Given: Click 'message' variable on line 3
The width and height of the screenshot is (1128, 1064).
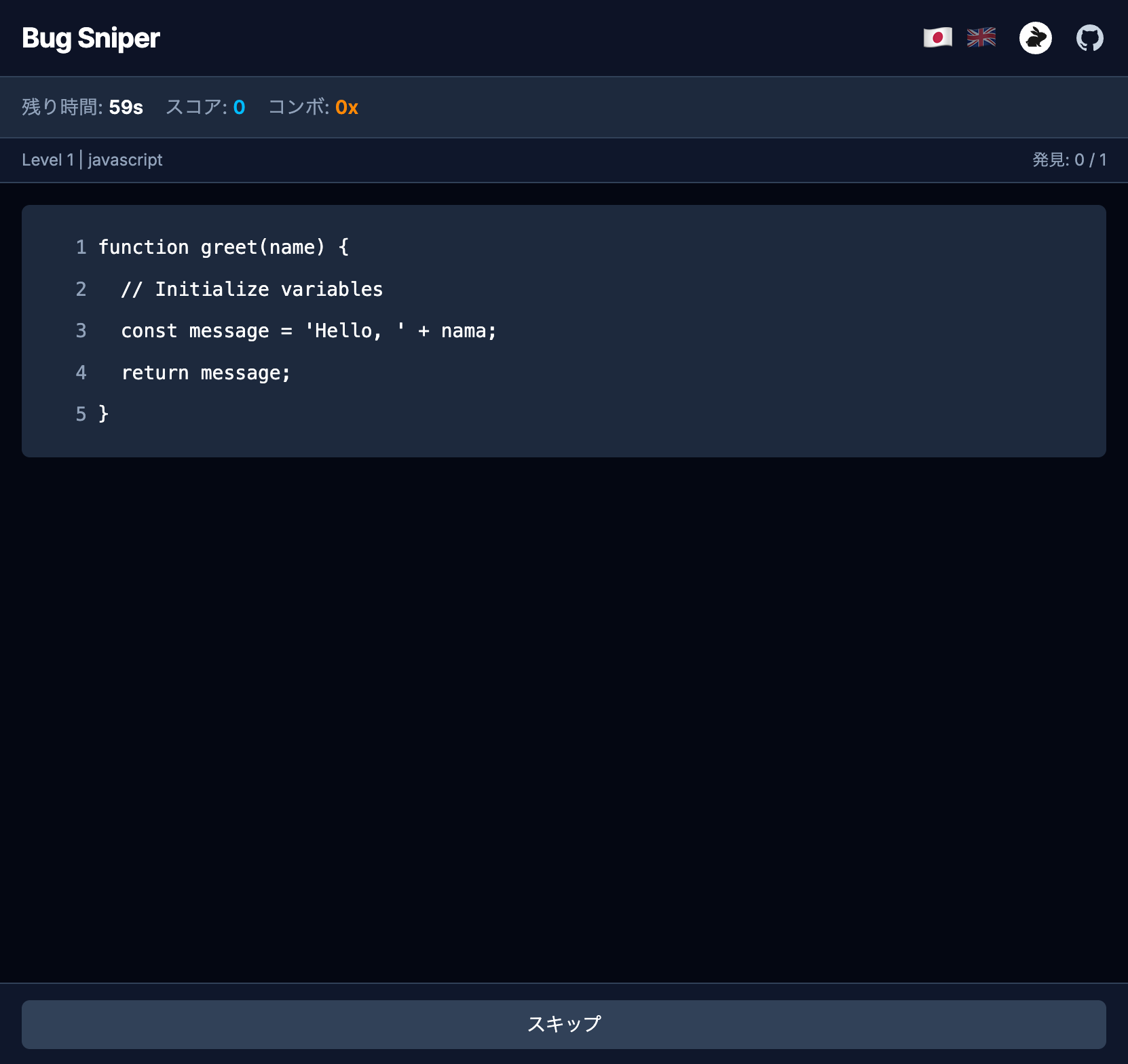Looking at the screenshot, I should tap(229, 331).
